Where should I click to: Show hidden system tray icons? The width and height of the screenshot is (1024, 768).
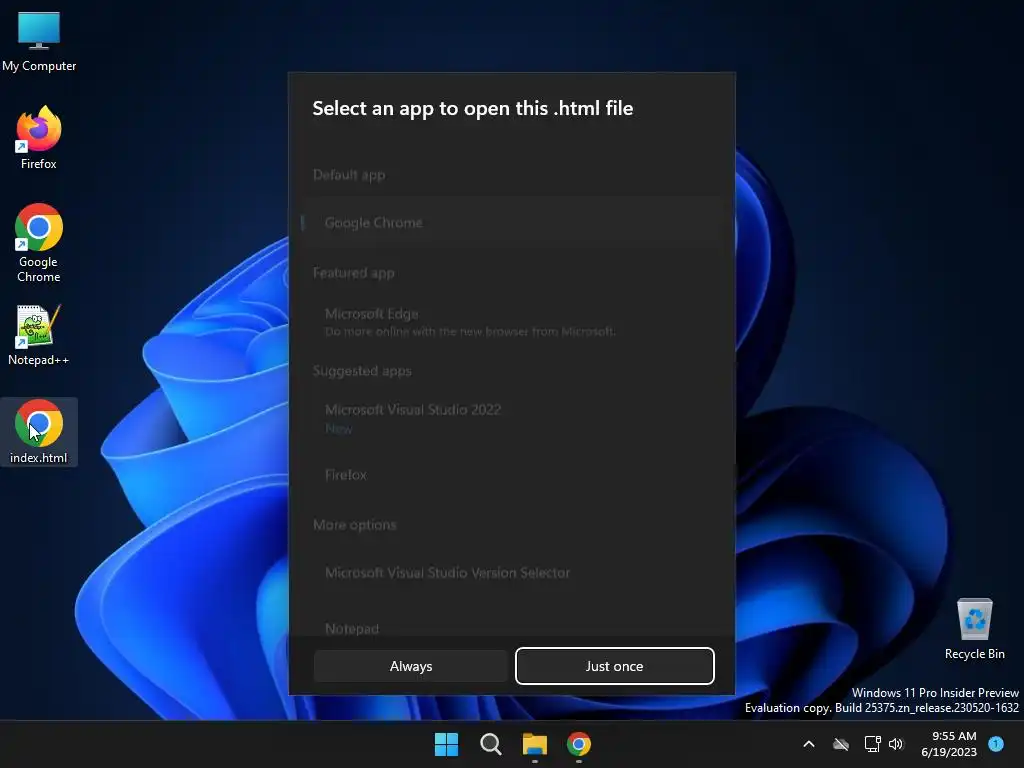coord(808,744)
